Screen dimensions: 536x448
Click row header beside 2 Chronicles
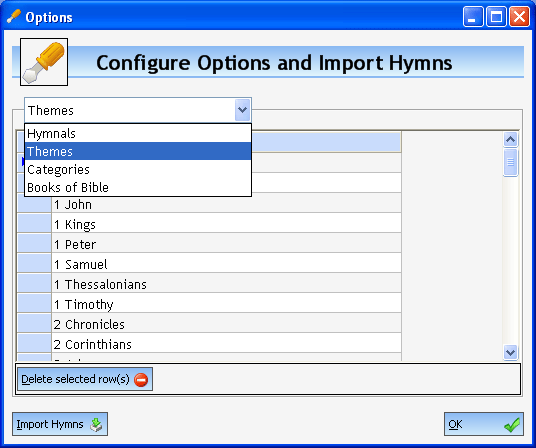(x=34, y=324)
